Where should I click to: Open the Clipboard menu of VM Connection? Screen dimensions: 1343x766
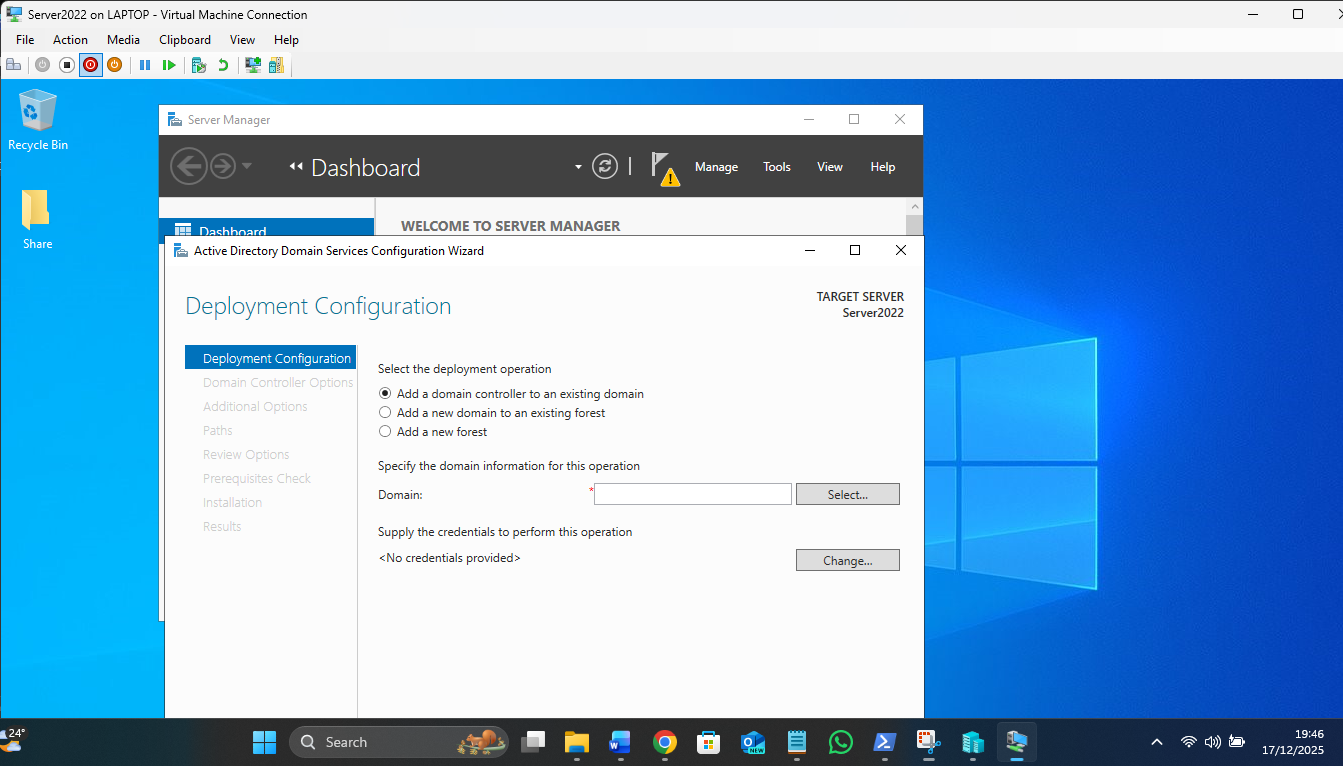click(185, 40)
